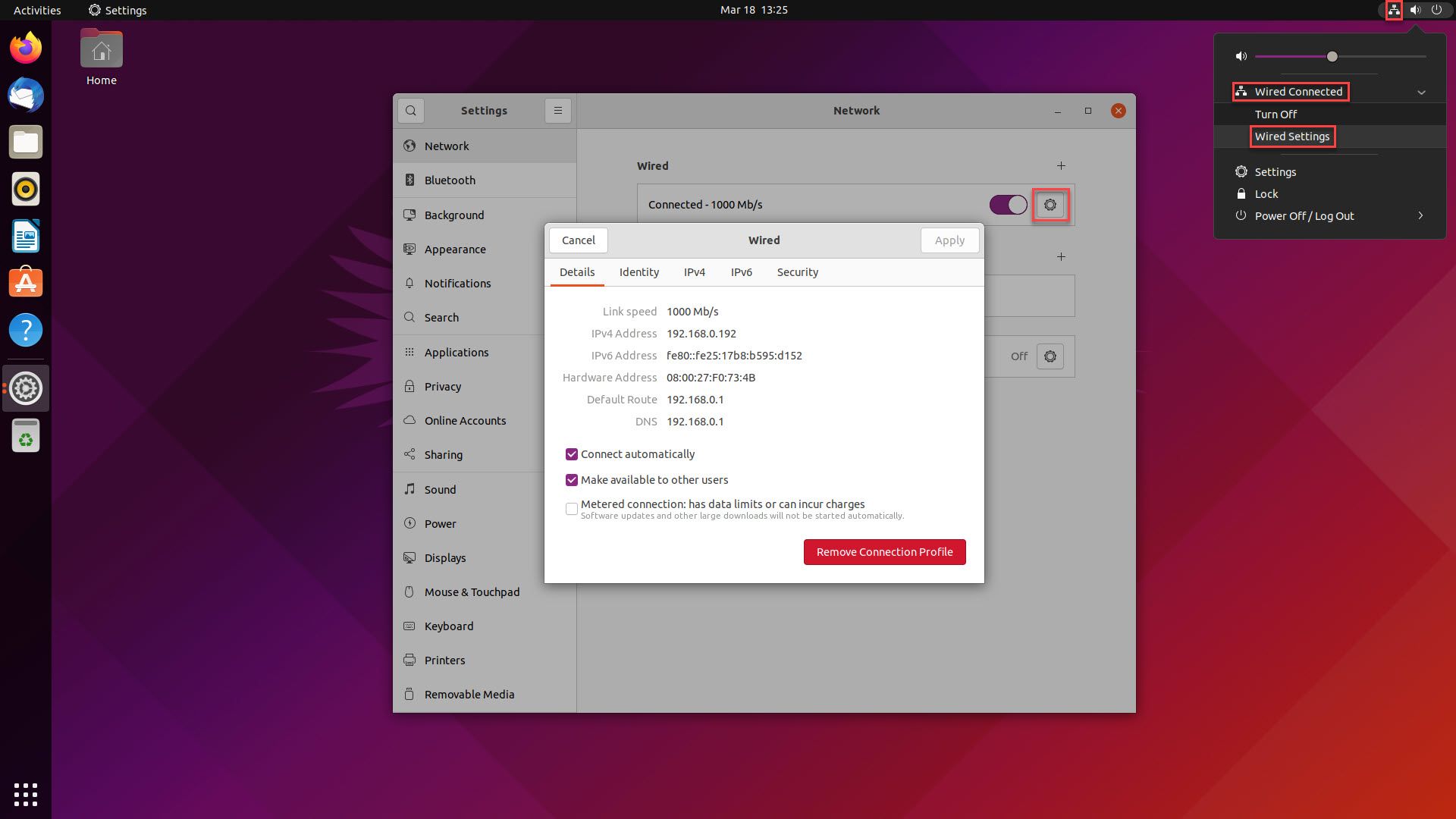1456x819 pixels.
Task: Select Wired Settings from the menu
Action: coord(1292,136)
